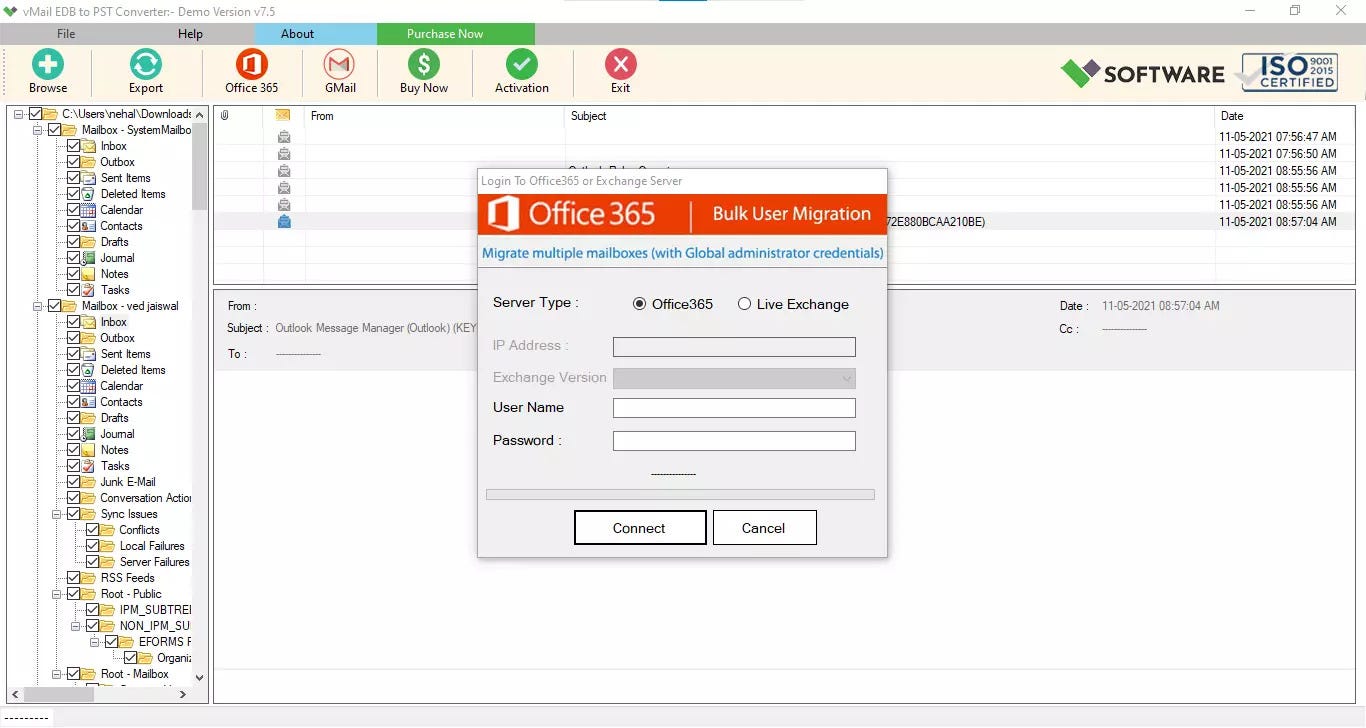
Task: Click the IP Address input field
Action: click(x=734, y=347)
